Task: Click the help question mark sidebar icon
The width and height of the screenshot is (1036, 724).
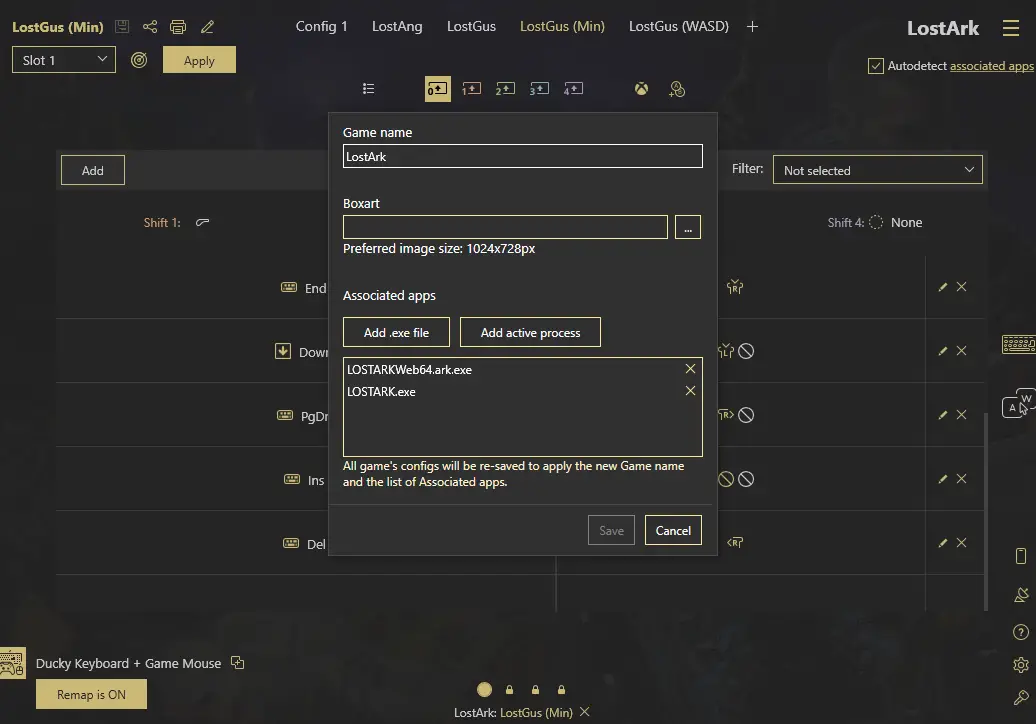Action: [x=1021, y=632]
